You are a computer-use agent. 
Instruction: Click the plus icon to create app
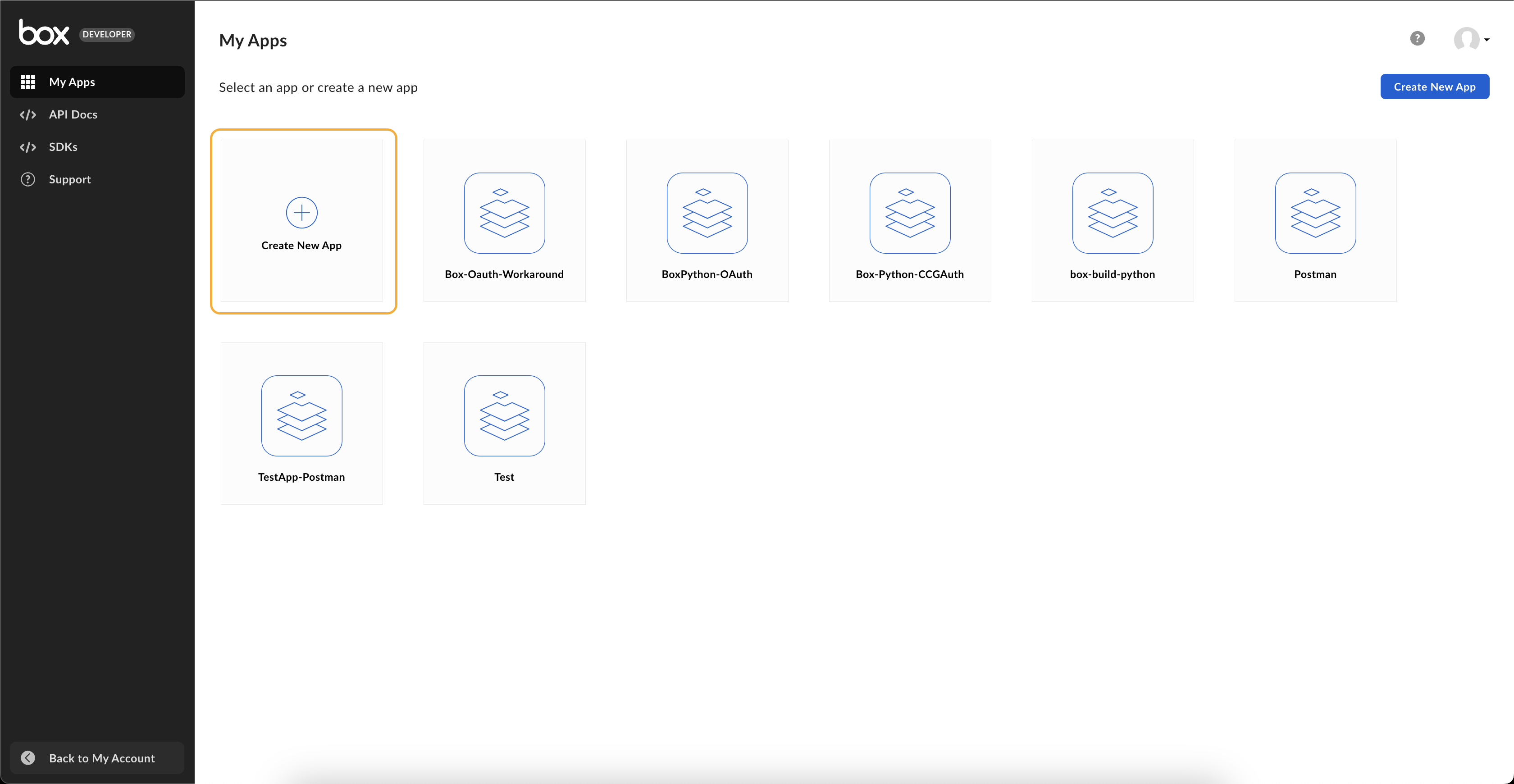[301, 213]
